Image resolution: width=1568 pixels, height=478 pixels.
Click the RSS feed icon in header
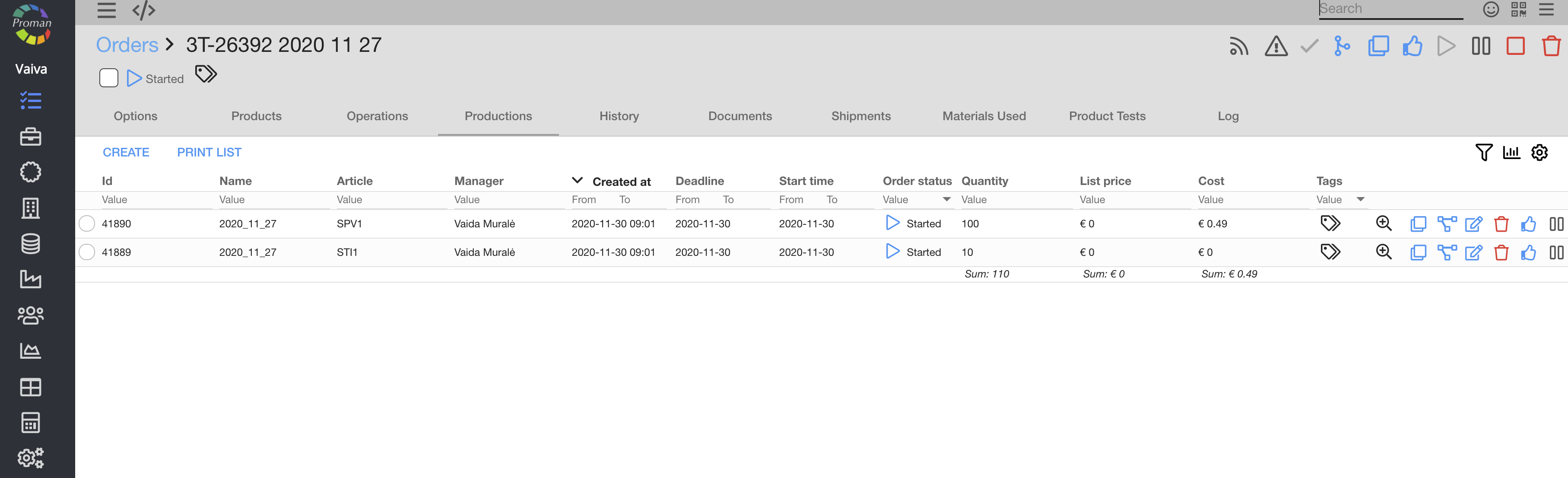click(x=1238, y=46)
